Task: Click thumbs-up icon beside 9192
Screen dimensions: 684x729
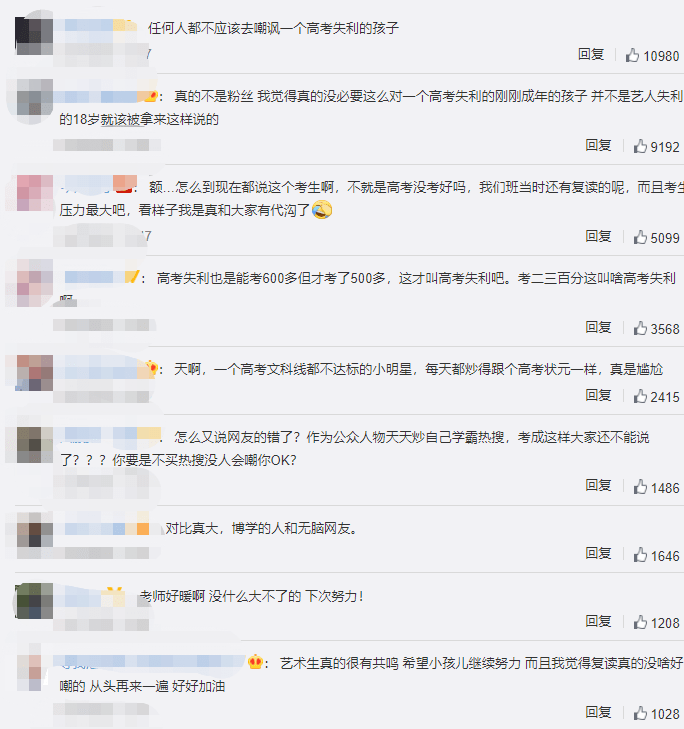Action: point(640,146)
